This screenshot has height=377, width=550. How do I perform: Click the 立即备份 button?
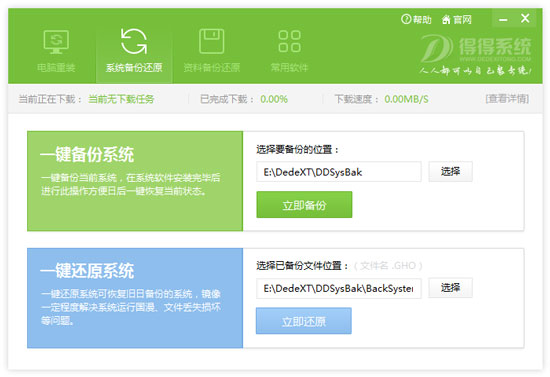point(304,205)
